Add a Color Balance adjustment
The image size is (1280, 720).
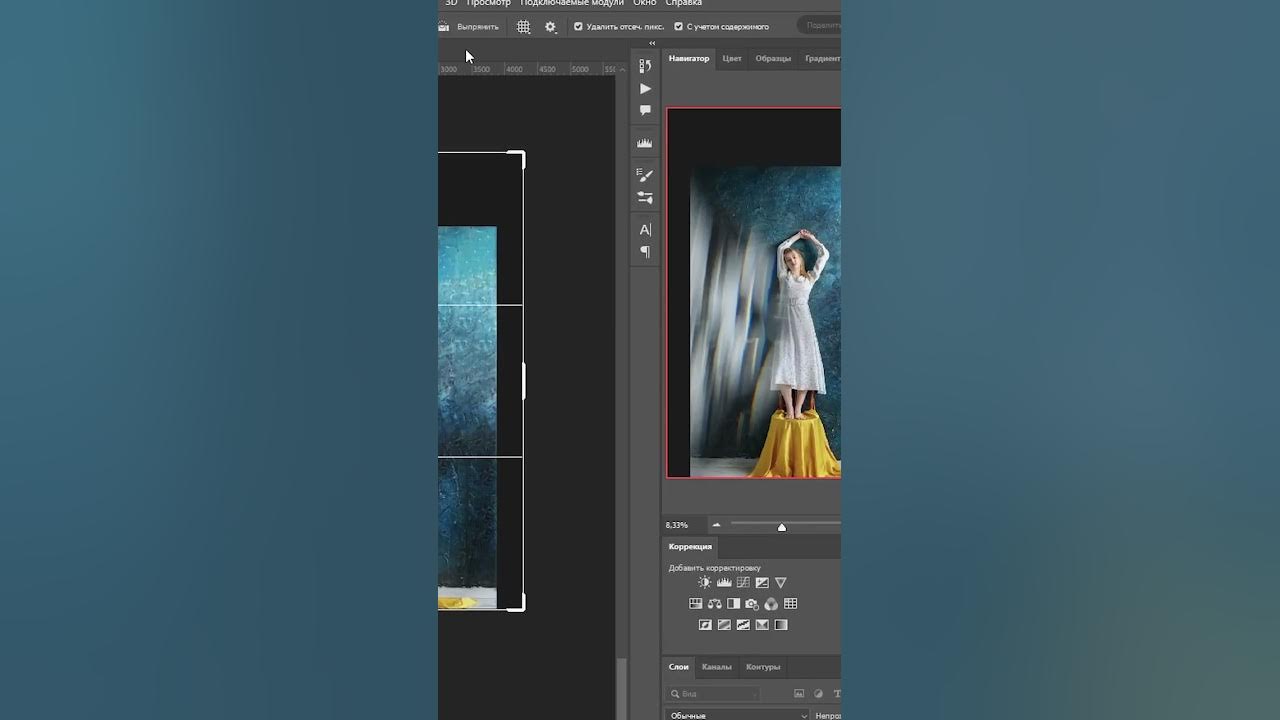click(715, 604)
